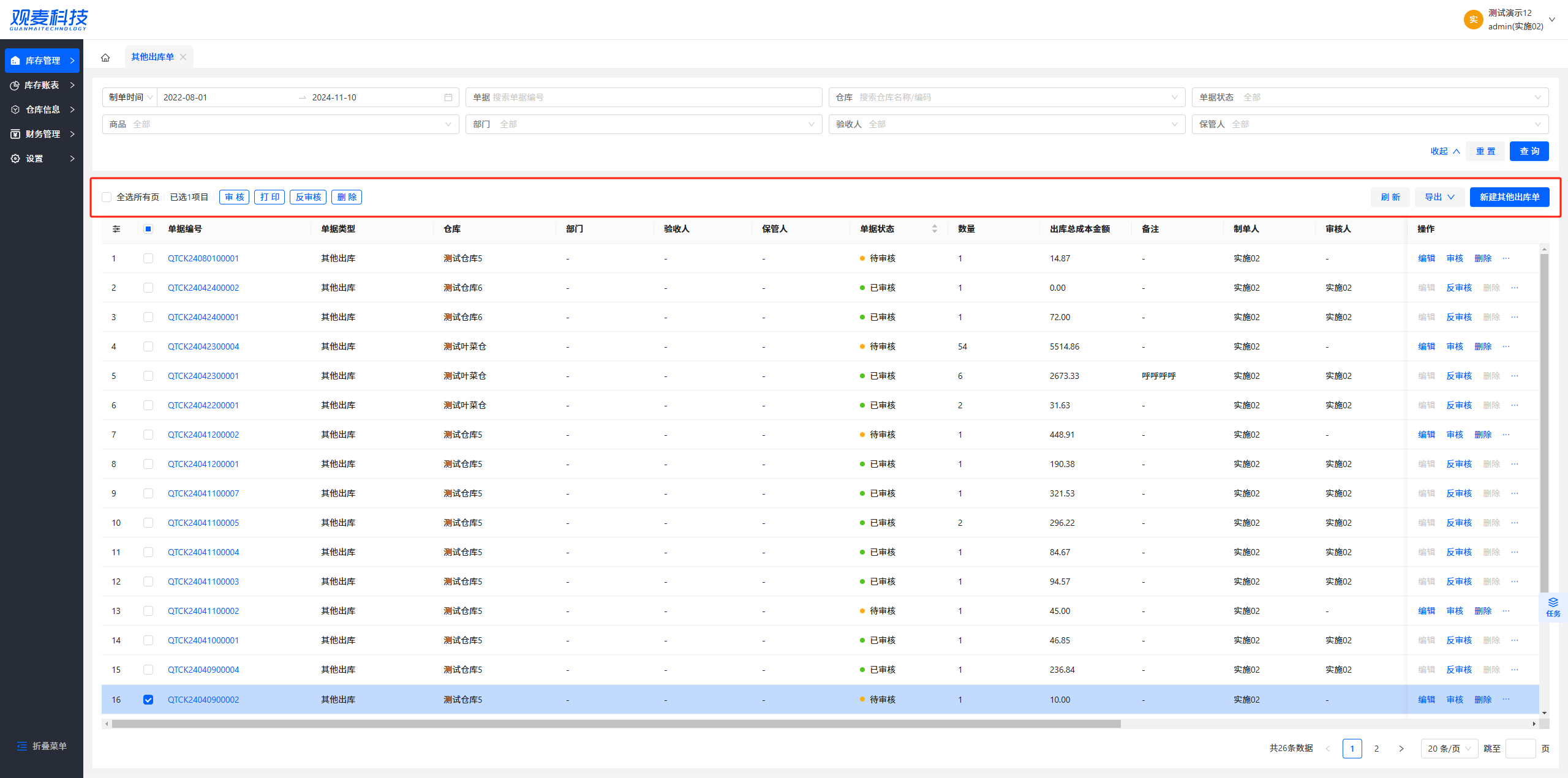Sort by 单据状态 column arrows
The height and width of the screenshot is (778, 1568).
[934, 229]
